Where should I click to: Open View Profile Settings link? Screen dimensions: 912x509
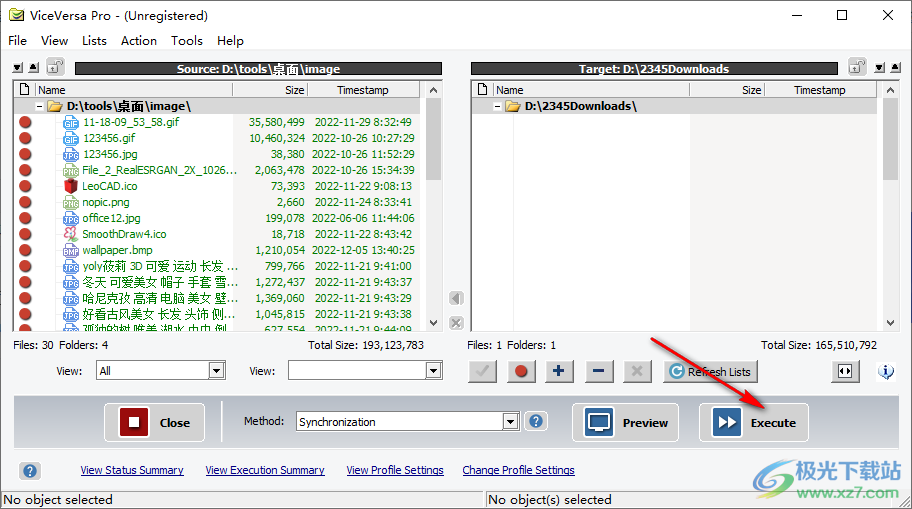click(x=395, y=470)
